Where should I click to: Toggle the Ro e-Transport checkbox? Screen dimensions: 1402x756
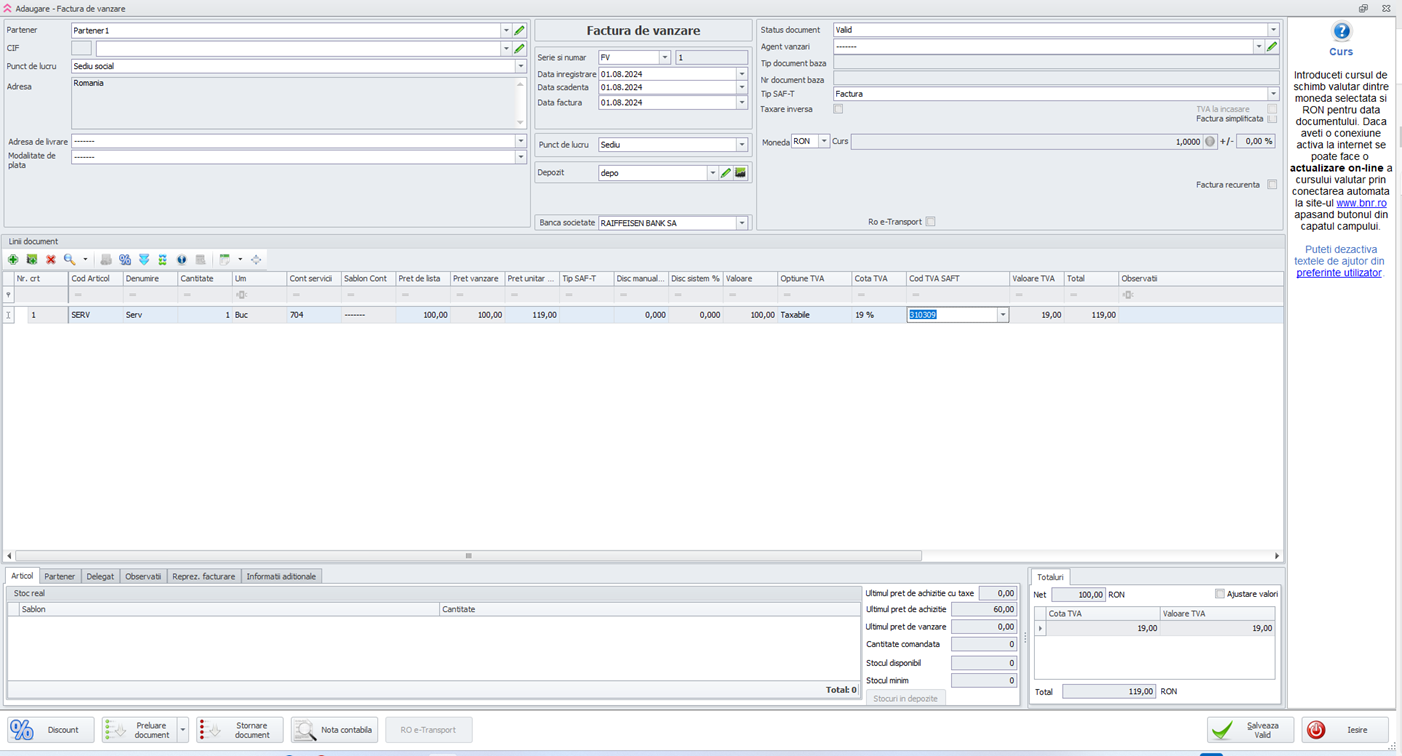(x=930, y=222)
